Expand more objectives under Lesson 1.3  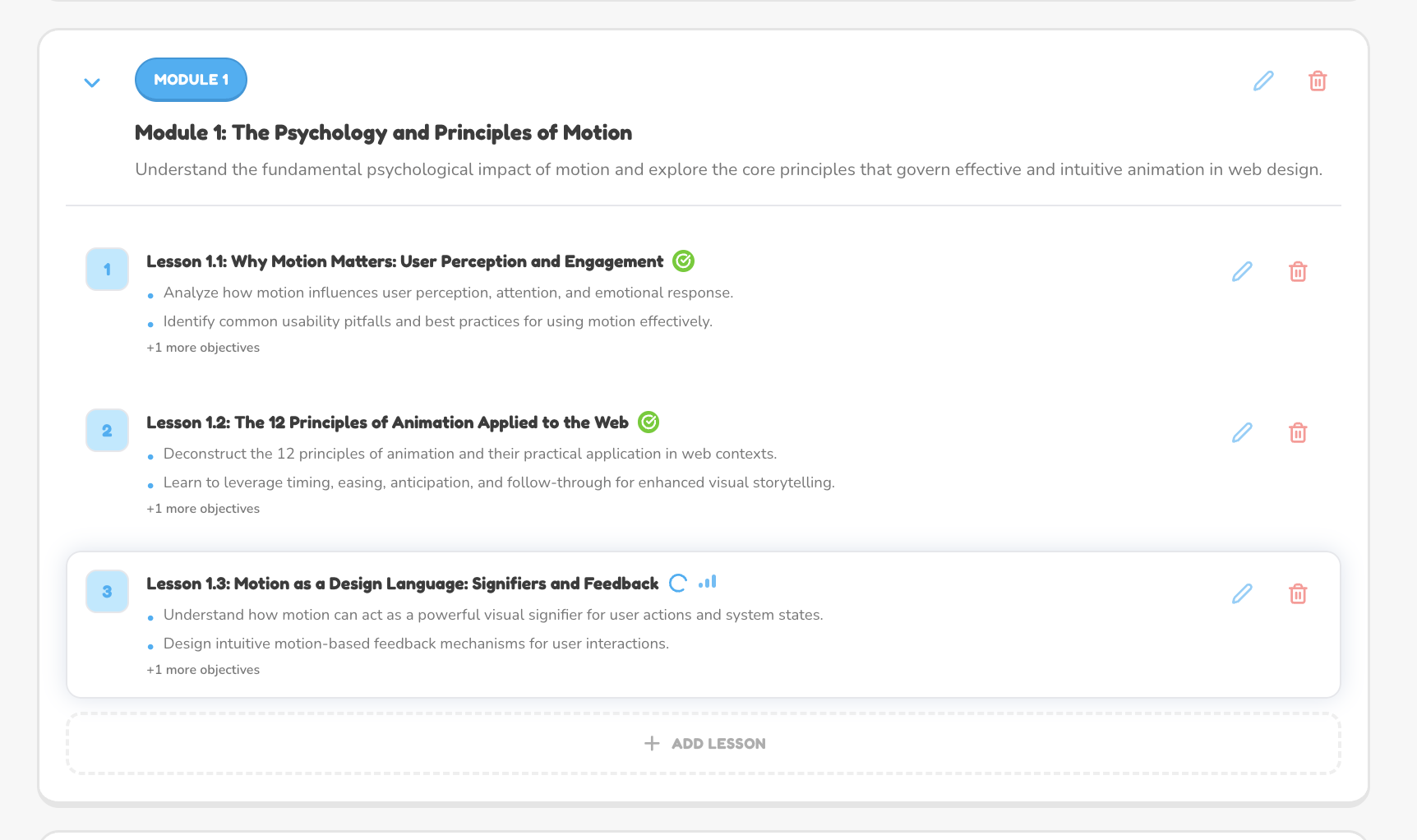click(x=203, y=670)
